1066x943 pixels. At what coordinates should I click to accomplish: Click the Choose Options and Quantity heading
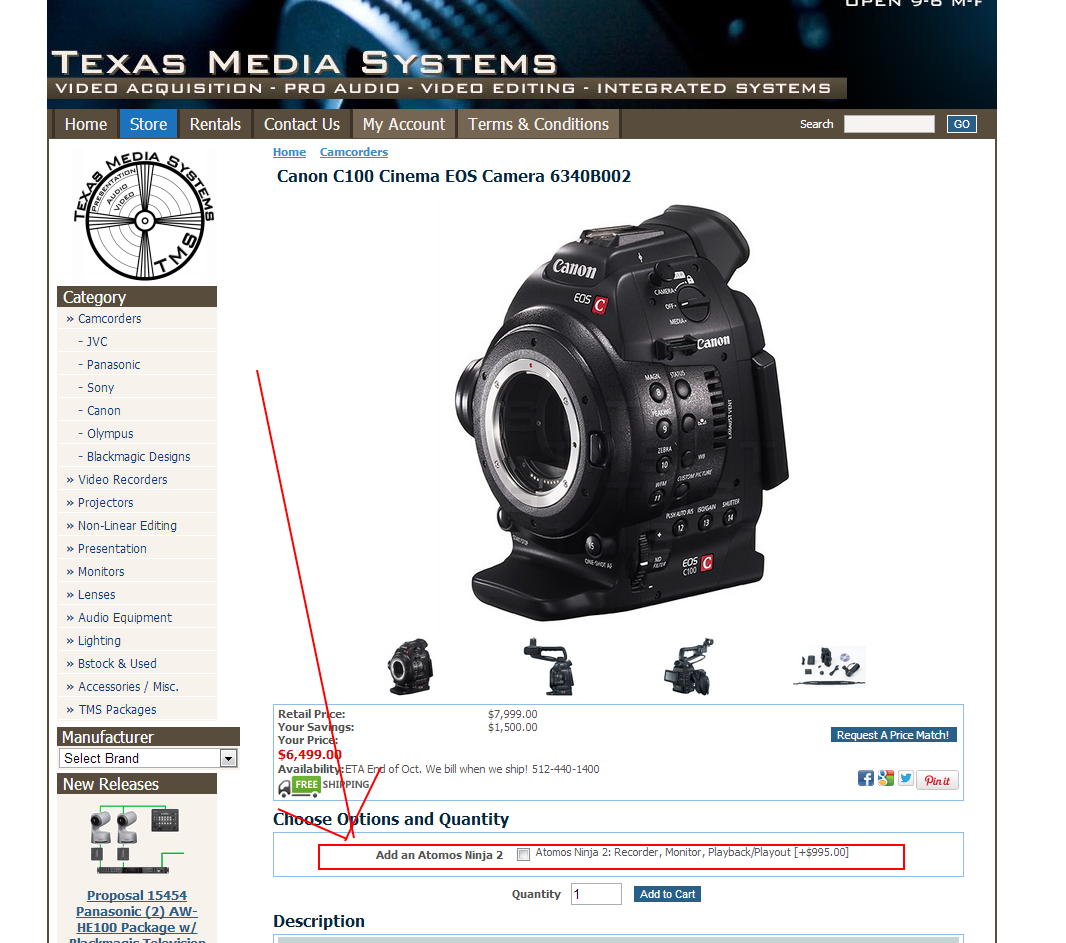[x=391, y=819]
